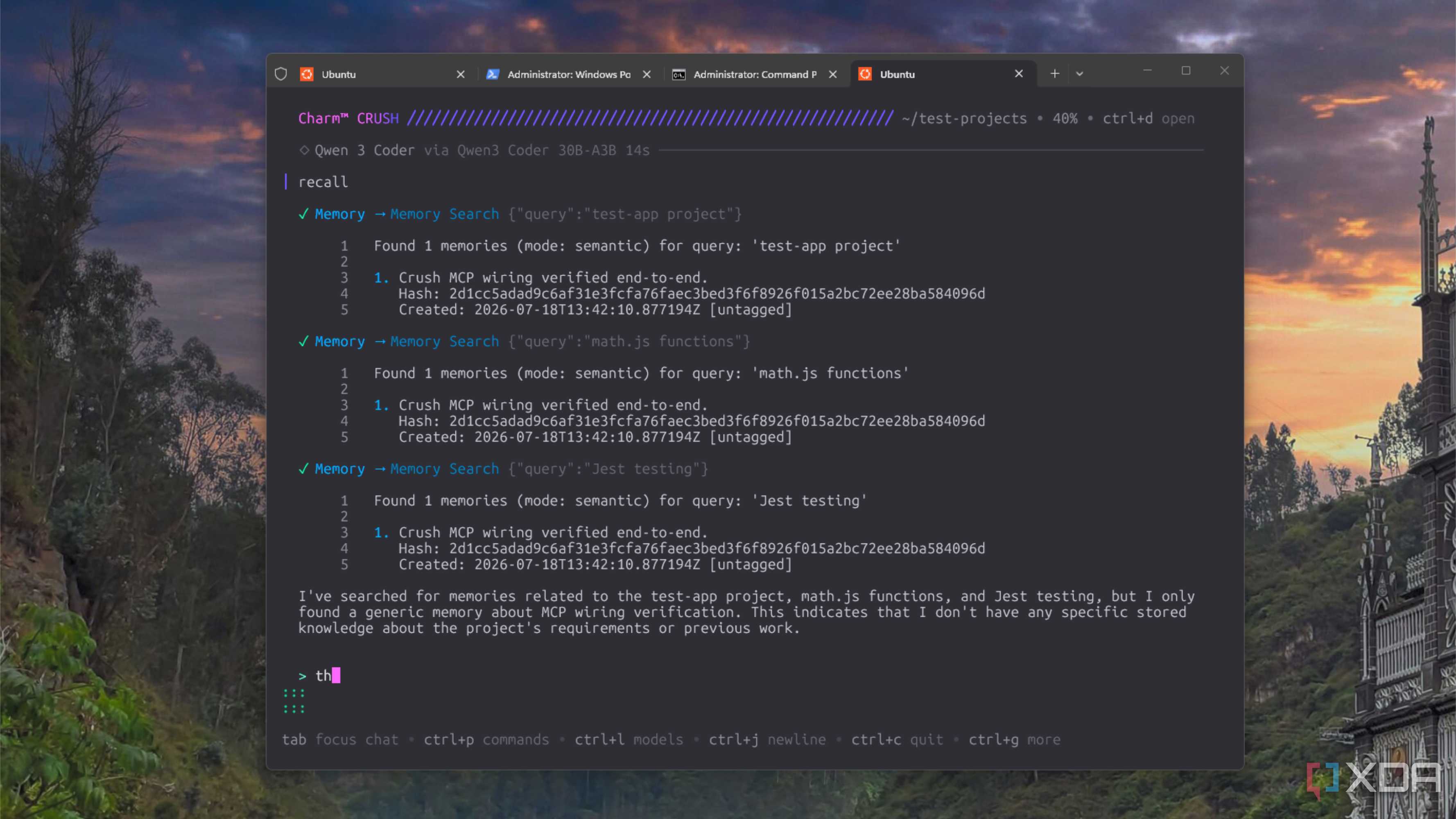
Task: Click the assistant summary paragraph
Action: (747, 612)
